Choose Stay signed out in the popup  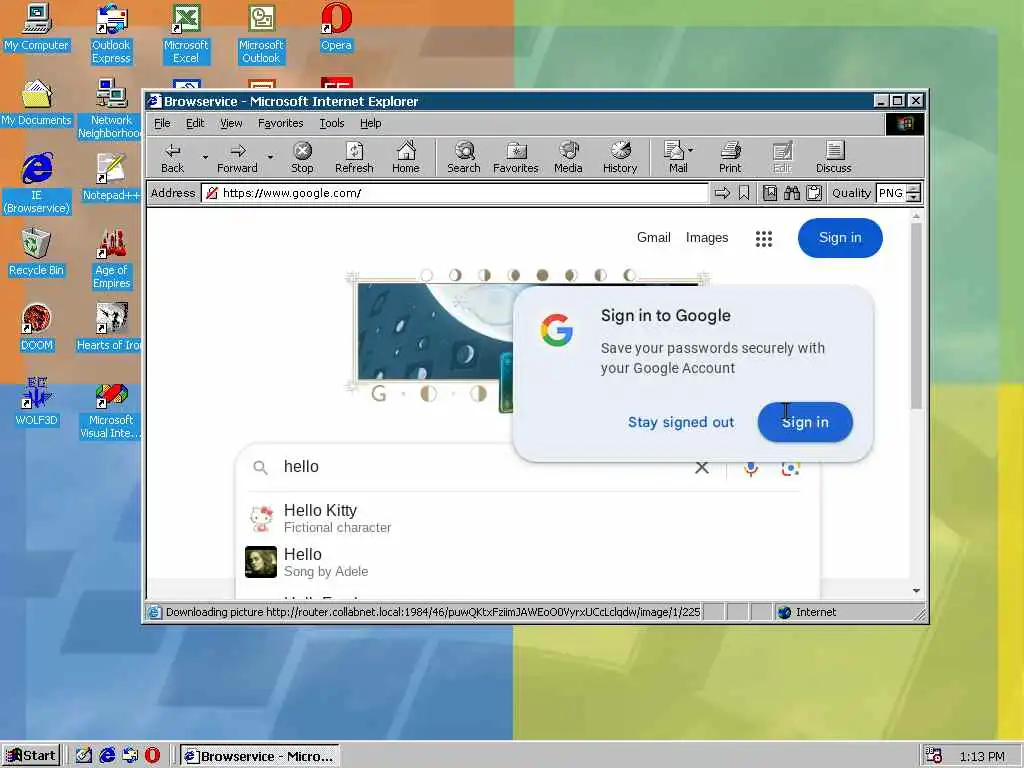pos(681,423)
